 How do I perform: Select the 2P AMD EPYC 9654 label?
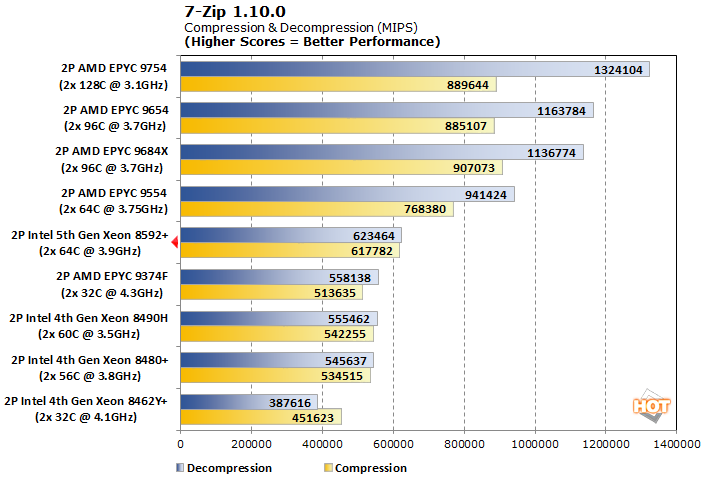(x=116, y=110)
